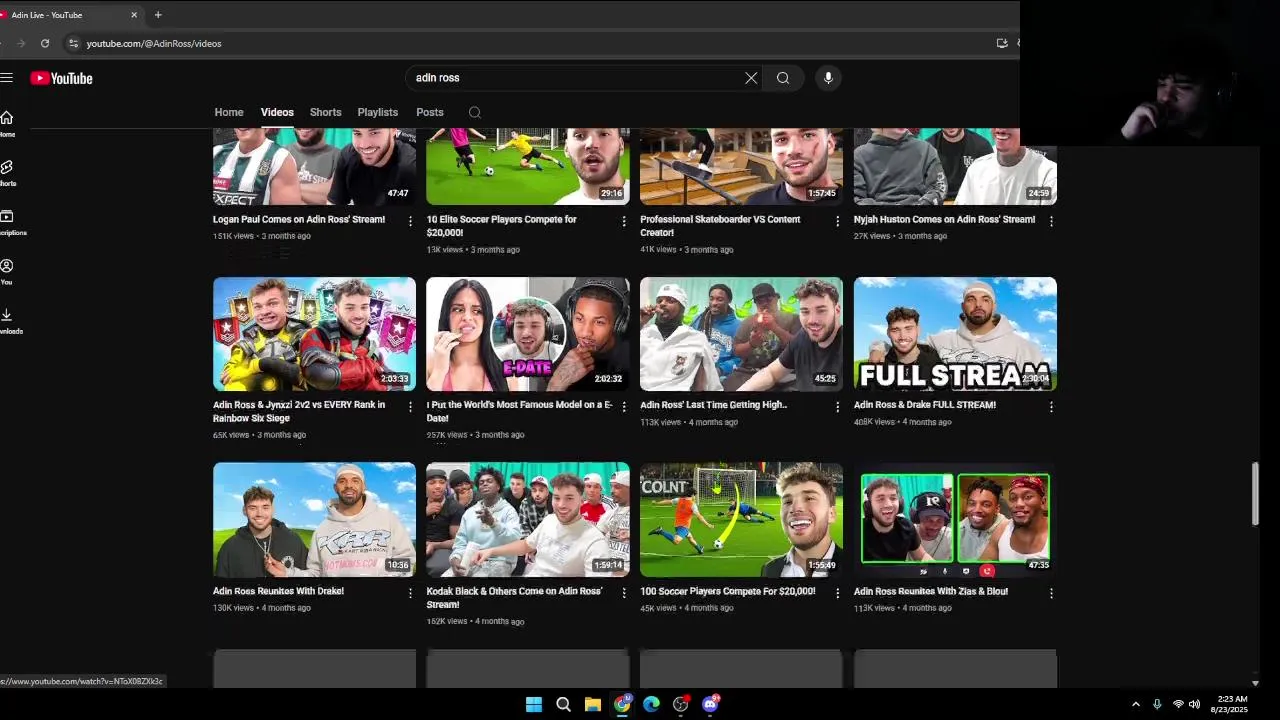Click the browser address bar URL
1280x720 pixels.
(x=154, y=43)
